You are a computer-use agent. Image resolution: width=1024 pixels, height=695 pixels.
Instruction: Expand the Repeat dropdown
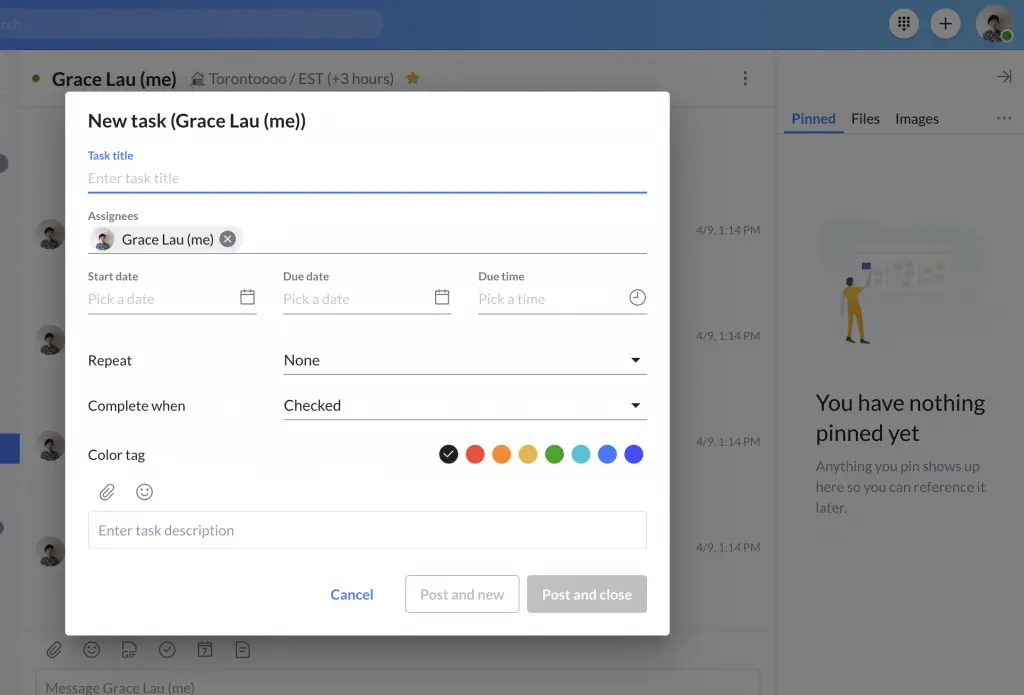pyautogui.click(x=635, y=360)
